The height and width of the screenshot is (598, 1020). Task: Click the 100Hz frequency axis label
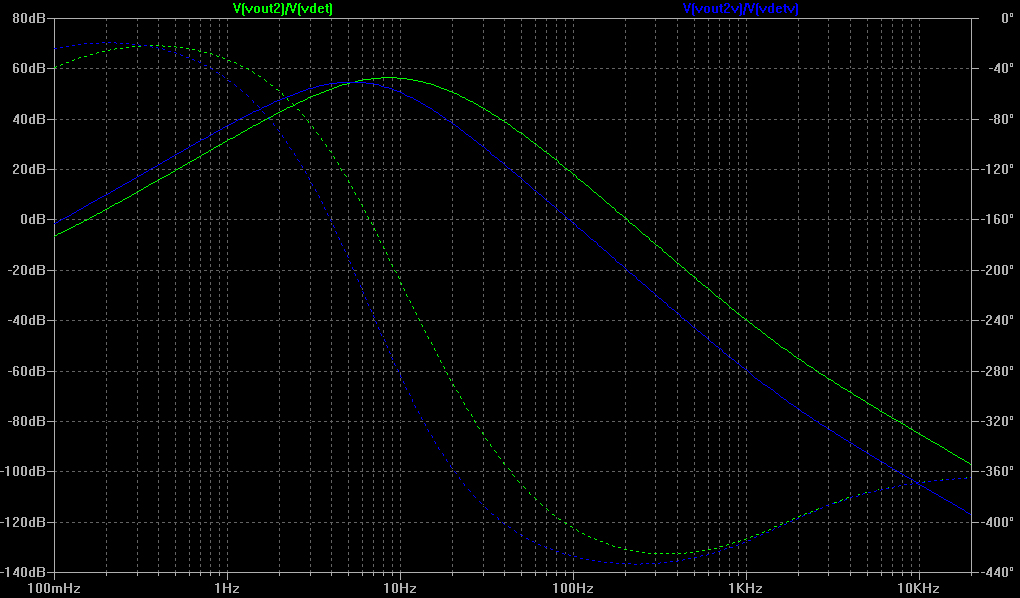coord(572,586)
